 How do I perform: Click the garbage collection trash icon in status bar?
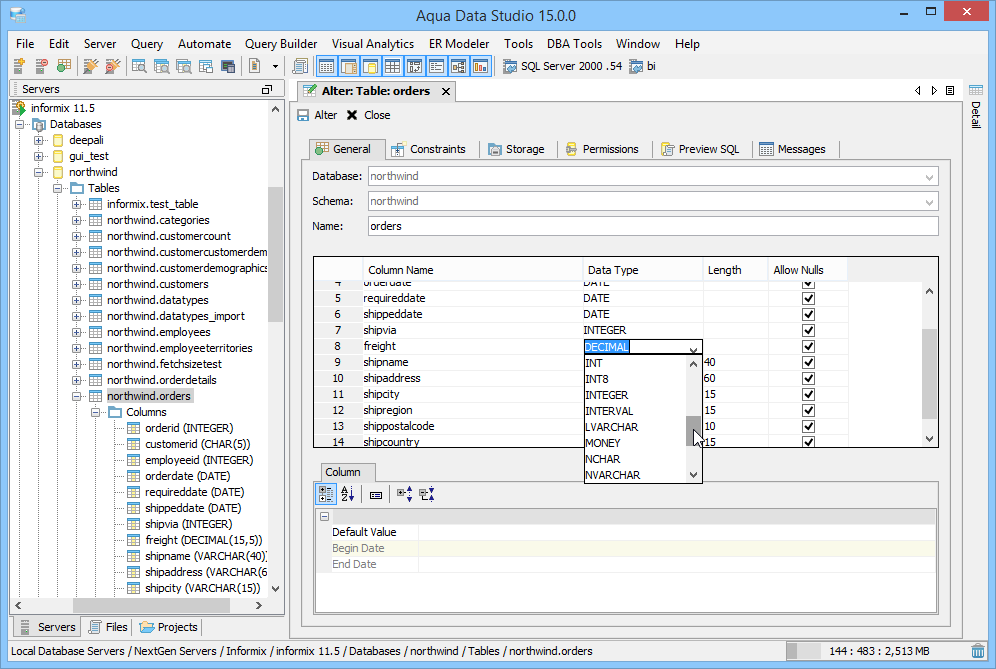[978, 651]
